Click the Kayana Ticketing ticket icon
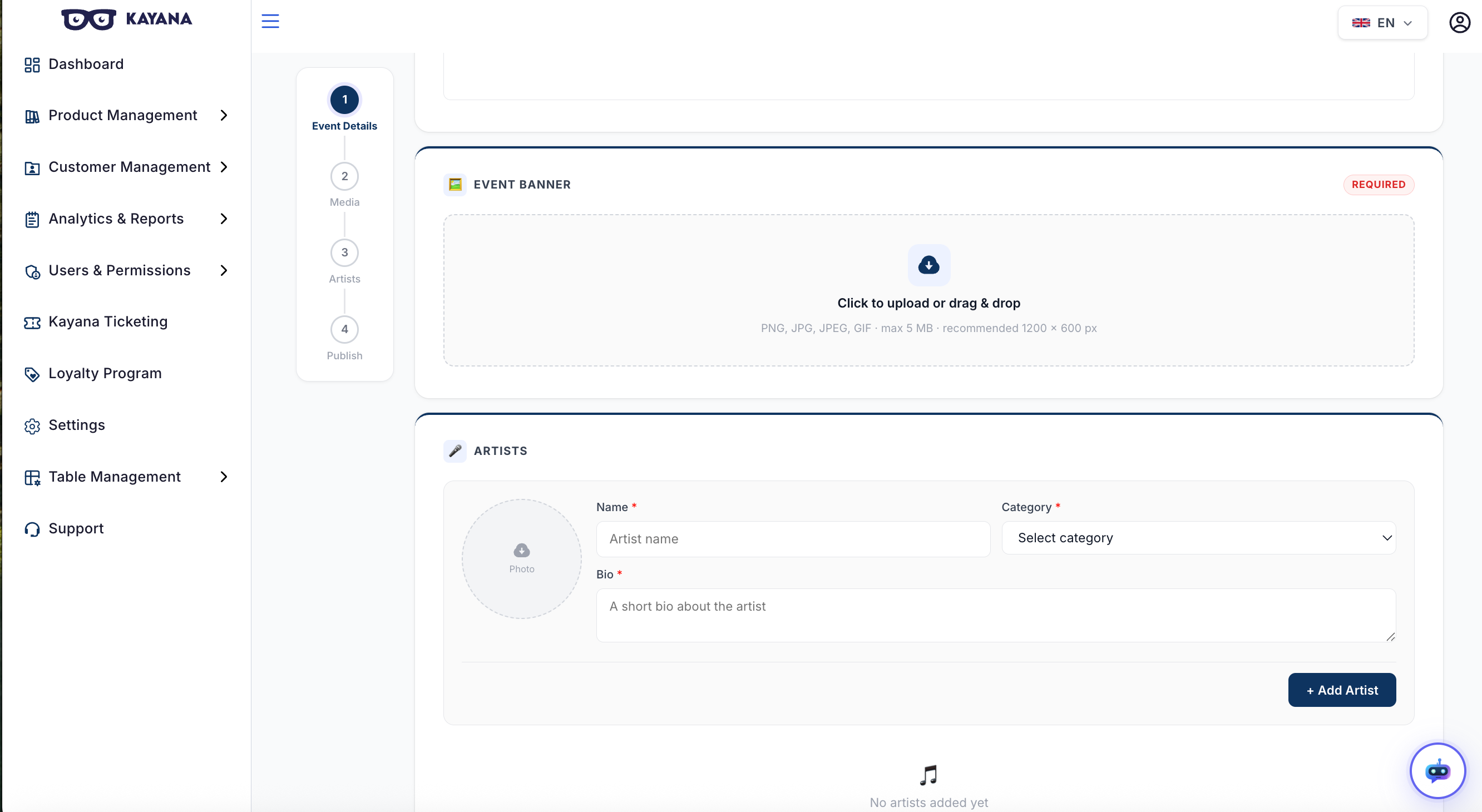Image resolution: width=1482 pixels, height=812 pixels. click(x=32, y=323)
